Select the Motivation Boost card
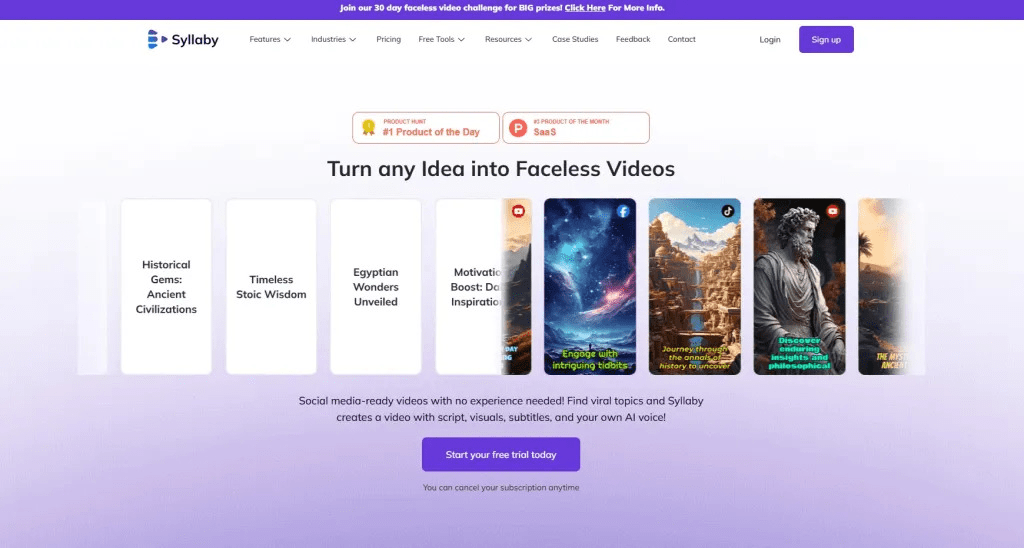The image size is (1024, 548). tap(469, 287)
